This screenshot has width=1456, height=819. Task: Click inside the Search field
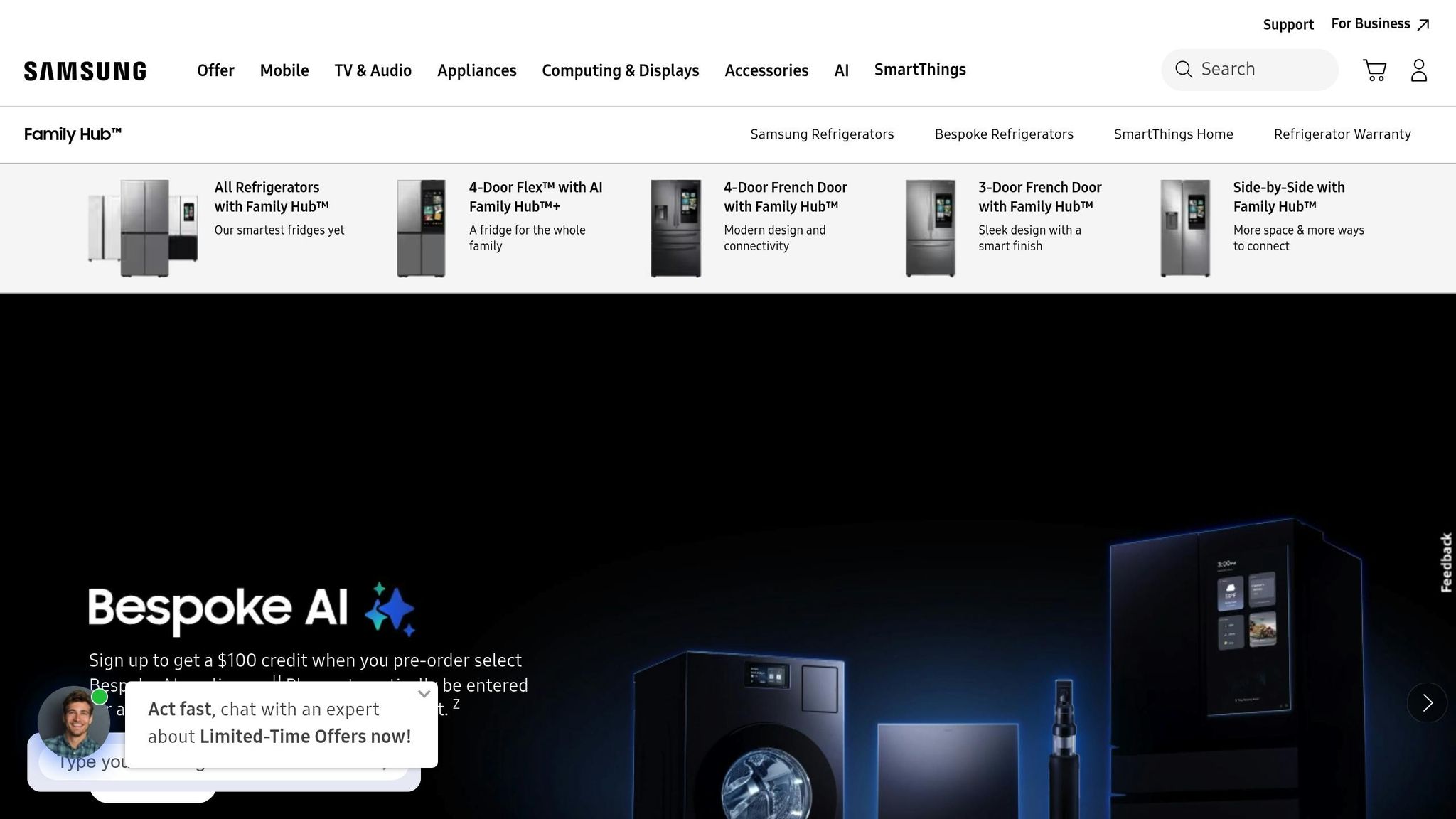(1250, 70)
